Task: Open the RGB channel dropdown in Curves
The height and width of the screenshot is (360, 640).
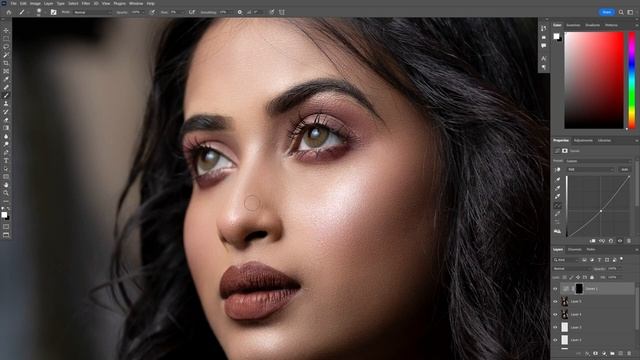Action: [591, 169]
